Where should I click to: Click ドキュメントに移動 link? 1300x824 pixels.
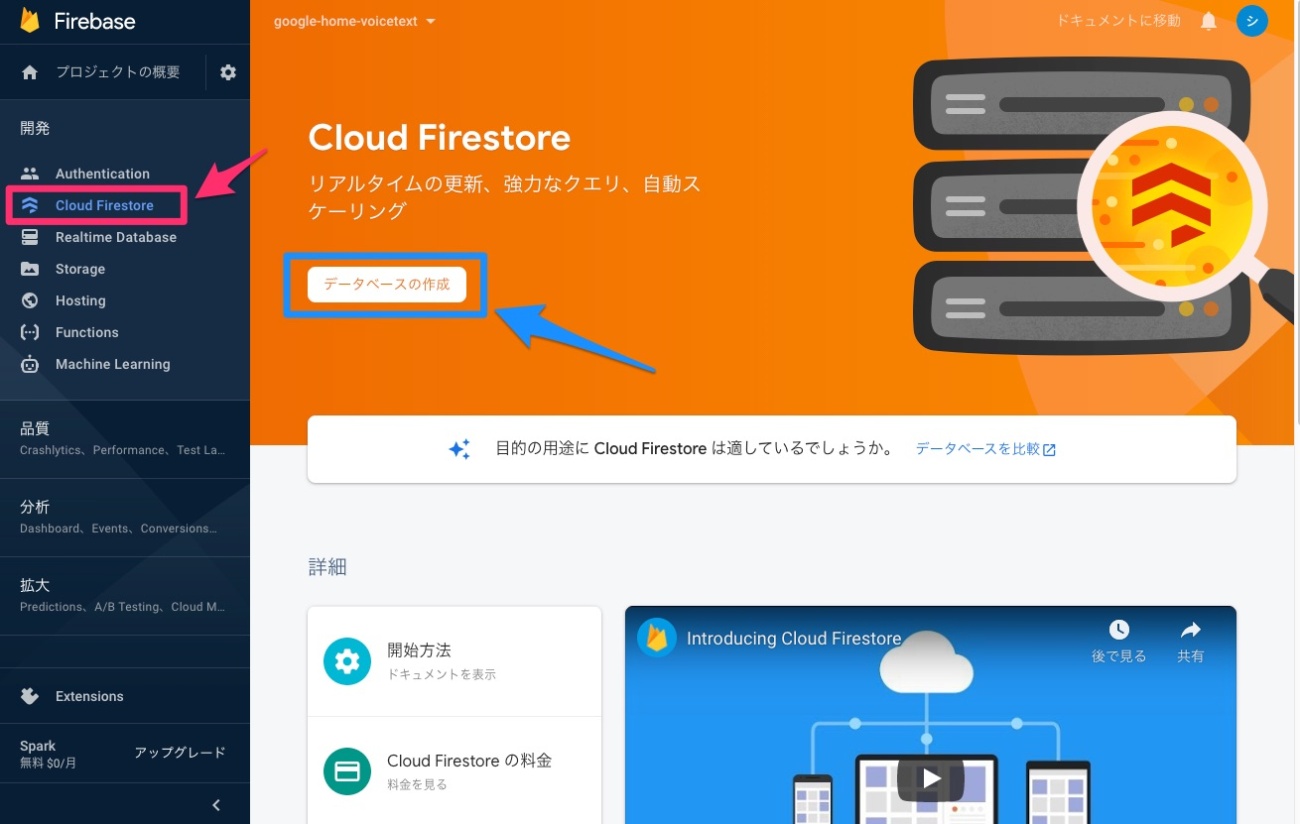coord(1118,21)
